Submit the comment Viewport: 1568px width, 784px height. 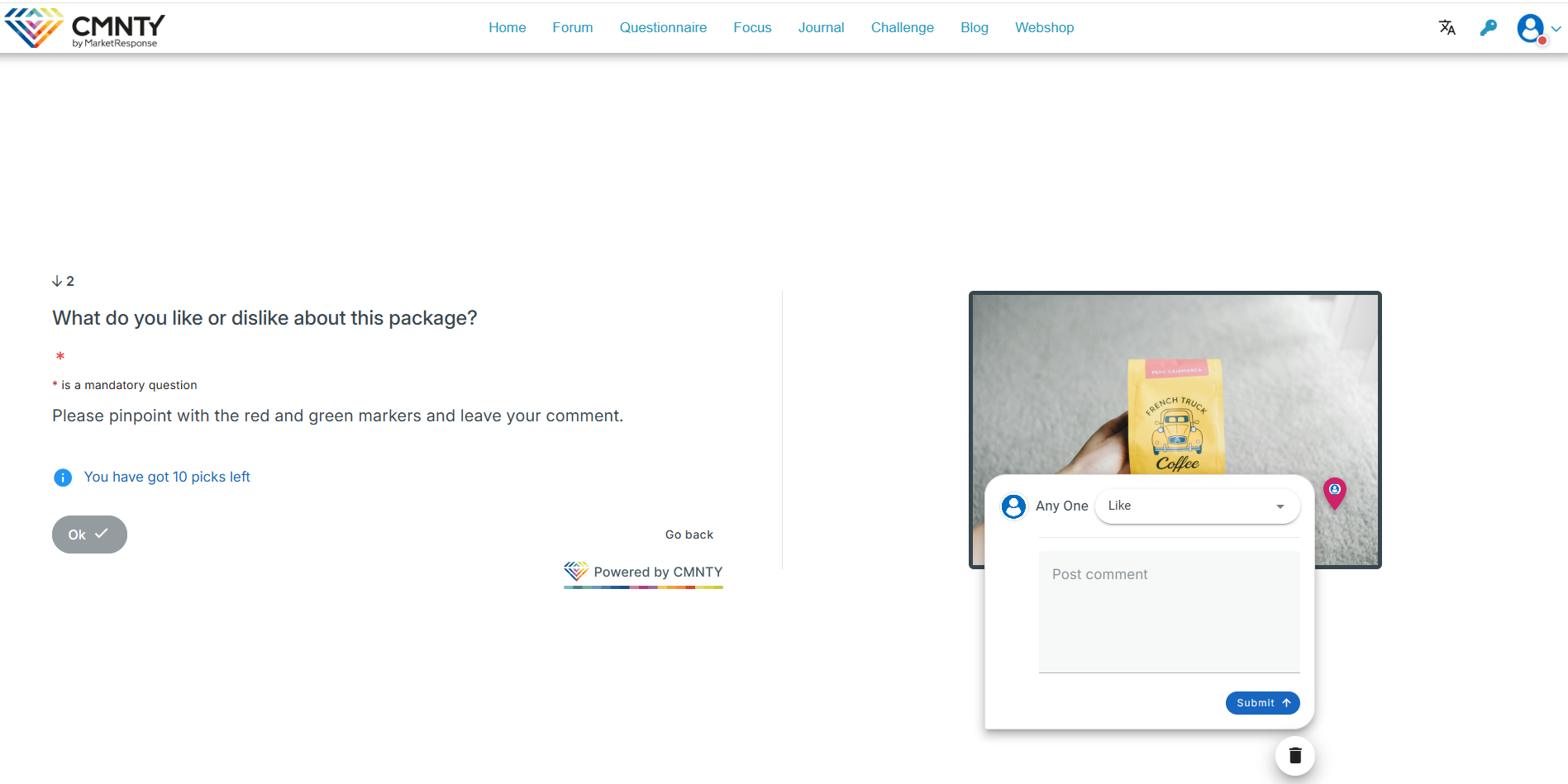1262,703
